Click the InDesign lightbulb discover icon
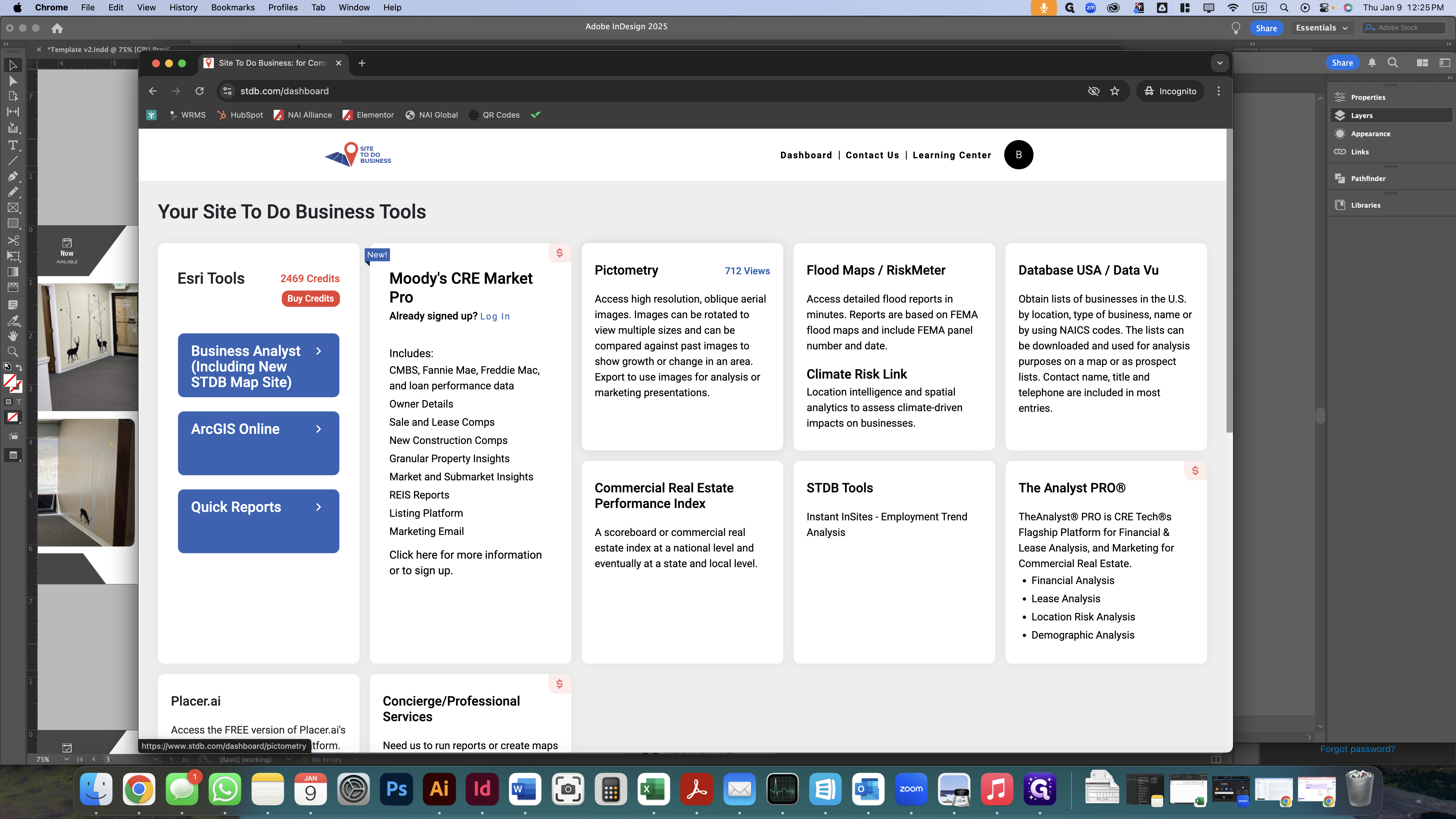 coord(1236,28)
